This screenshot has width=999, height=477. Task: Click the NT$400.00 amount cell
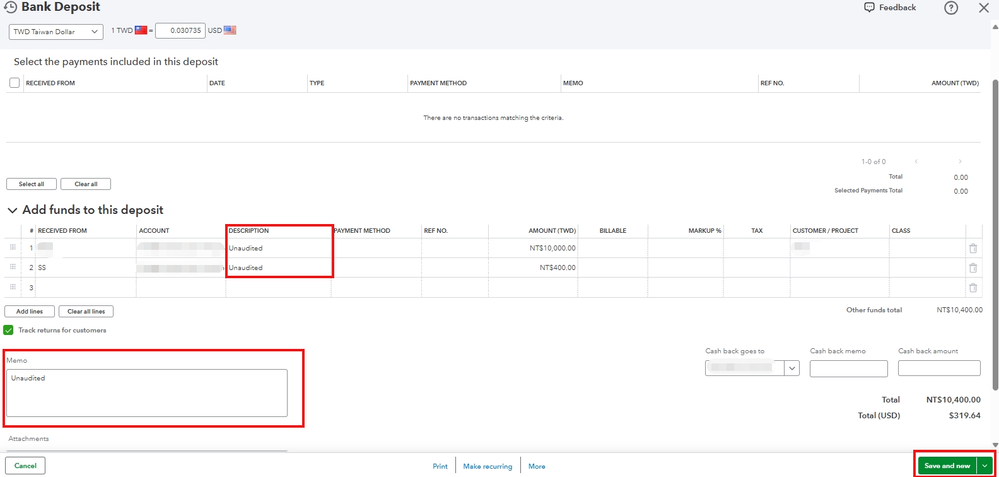pyautogui.click(x=533, y=268)
